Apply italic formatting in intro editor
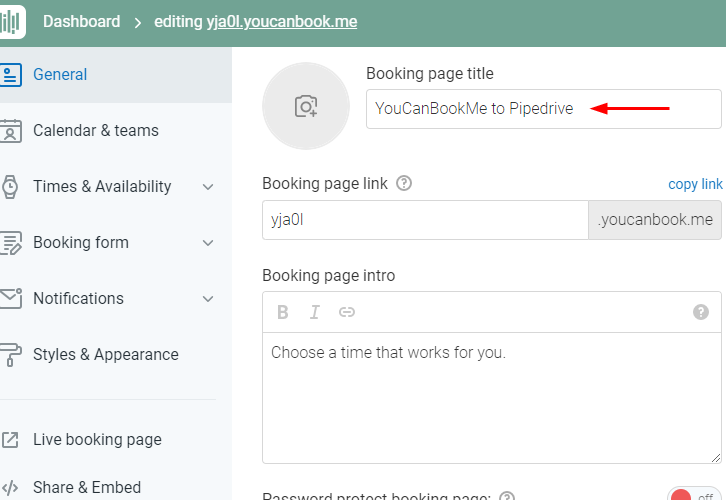The width and height of the screenshot is (726, 500). click(315, 312)
